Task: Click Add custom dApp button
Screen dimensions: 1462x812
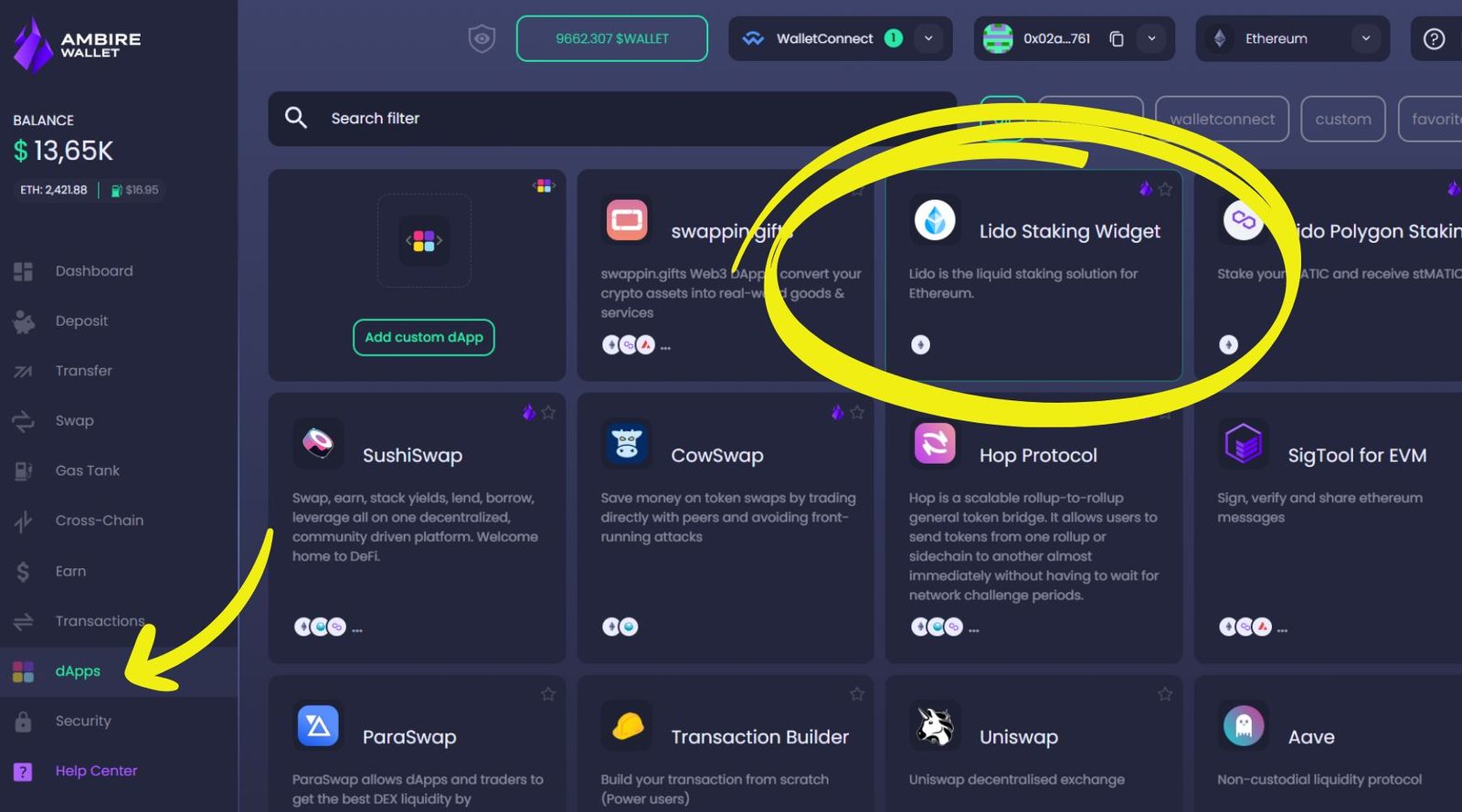Action: coord(424,337)
